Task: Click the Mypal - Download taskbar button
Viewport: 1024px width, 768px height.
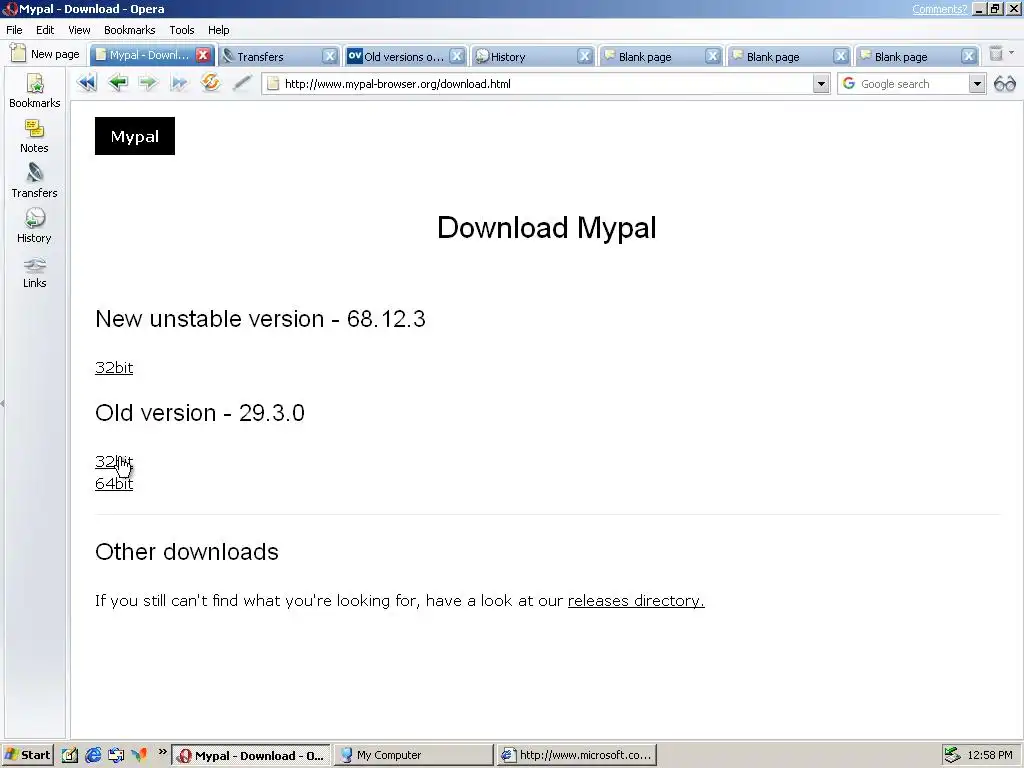Action: 251,755
